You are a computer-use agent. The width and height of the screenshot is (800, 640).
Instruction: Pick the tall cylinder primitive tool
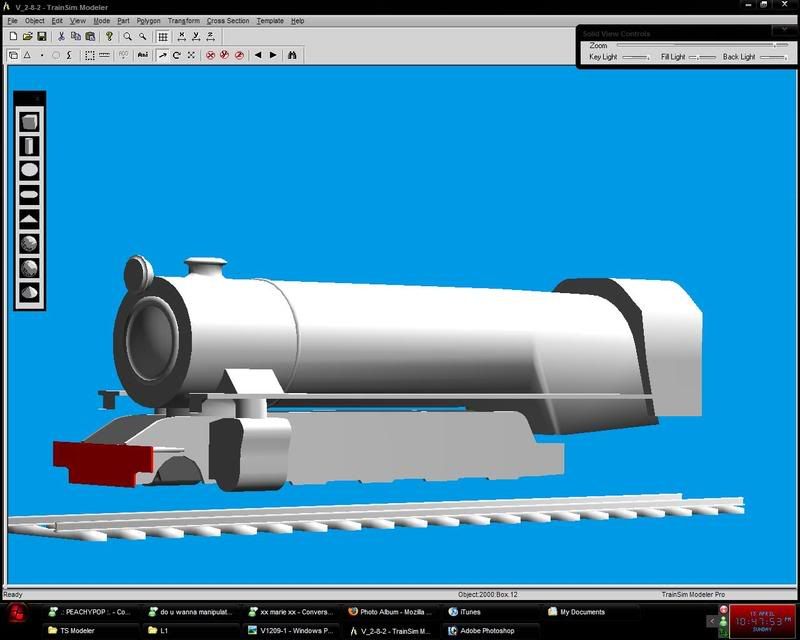point(30,146)
